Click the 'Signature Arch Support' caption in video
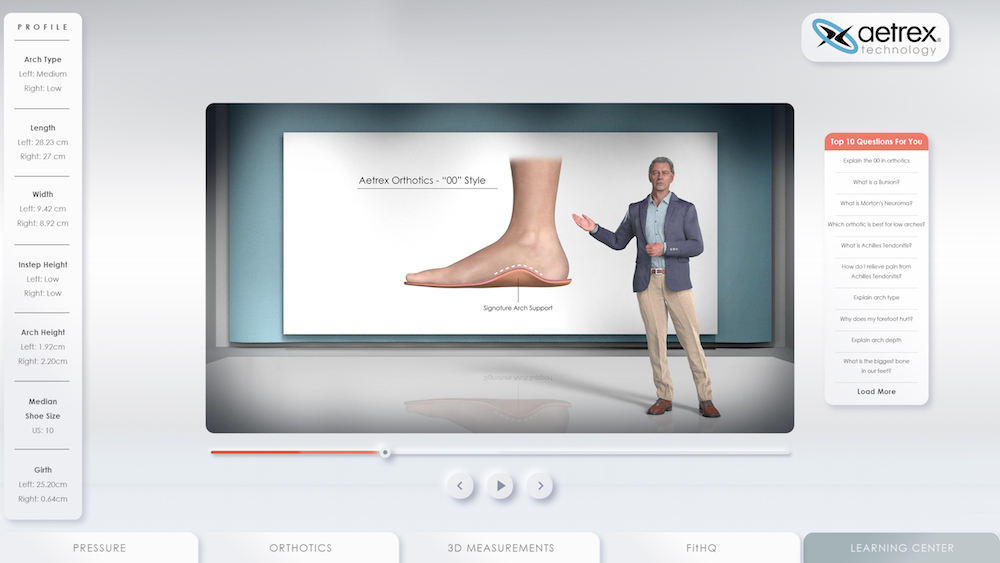The height and width of the screenshot is (563, 1000). click(518, 308)
